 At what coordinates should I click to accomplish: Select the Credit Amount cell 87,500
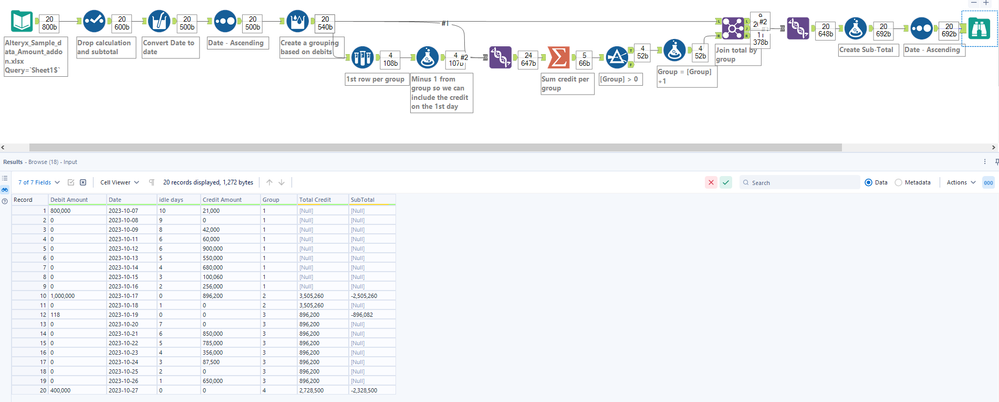(x=230, y=361)
